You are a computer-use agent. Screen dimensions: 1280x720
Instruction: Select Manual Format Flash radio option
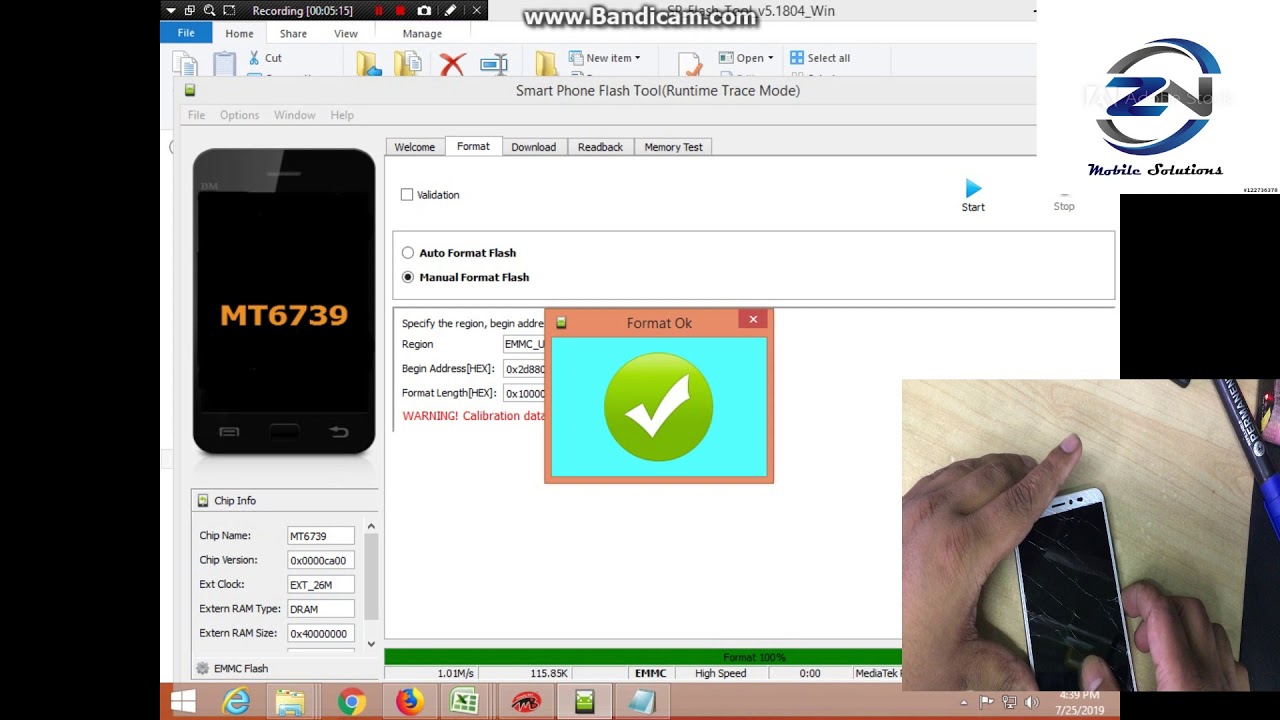tap(408, 277)
